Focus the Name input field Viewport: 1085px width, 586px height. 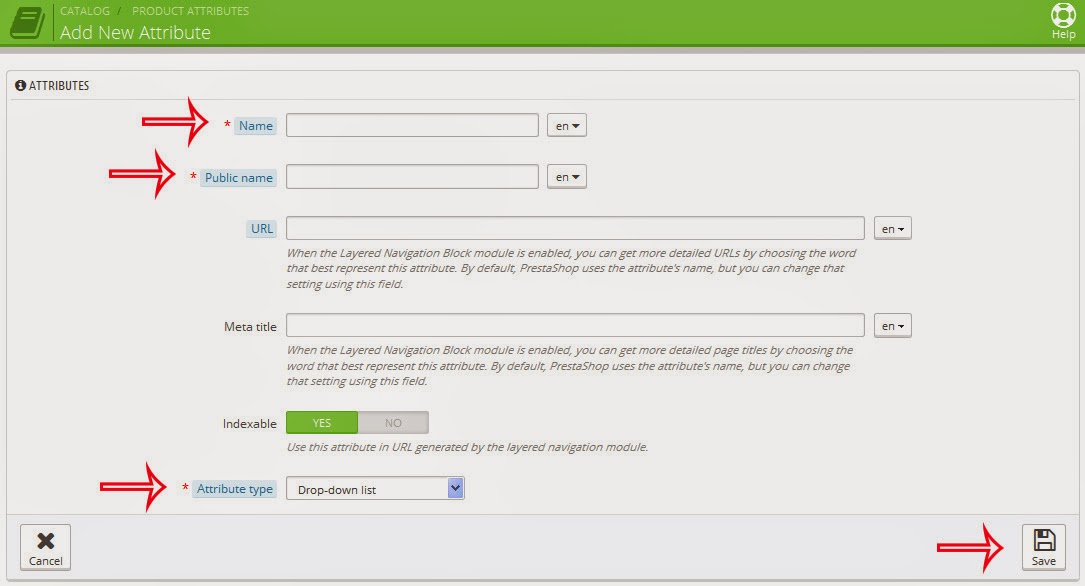coord(412,125)
